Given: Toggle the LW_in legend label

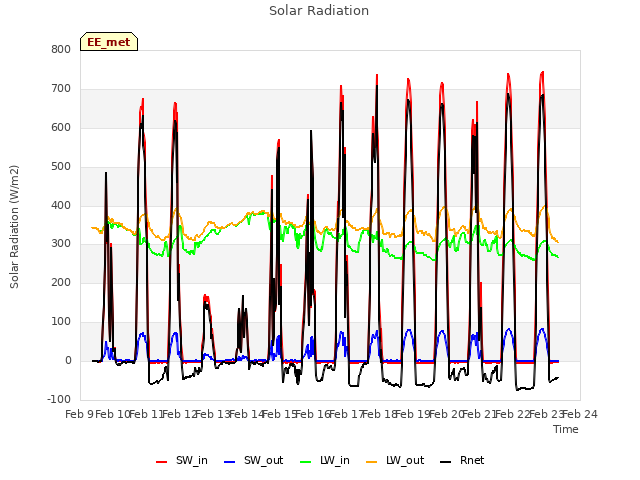Looking at the screenshot, I should [x=335, y=460].
